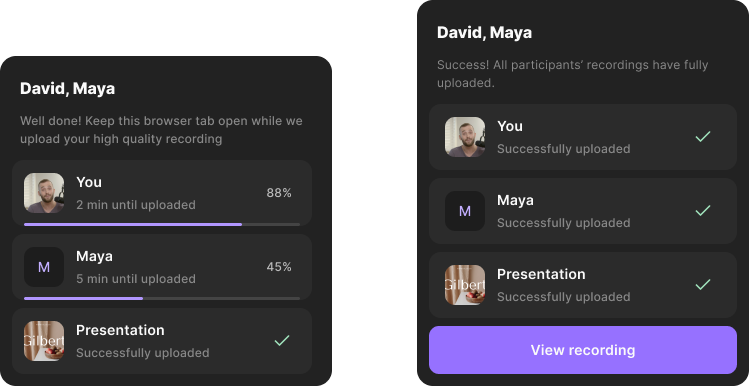This screenshot has width=749, height=386.
Task: Click the 88% upload progress bar
Action: [x=162, y=224]
